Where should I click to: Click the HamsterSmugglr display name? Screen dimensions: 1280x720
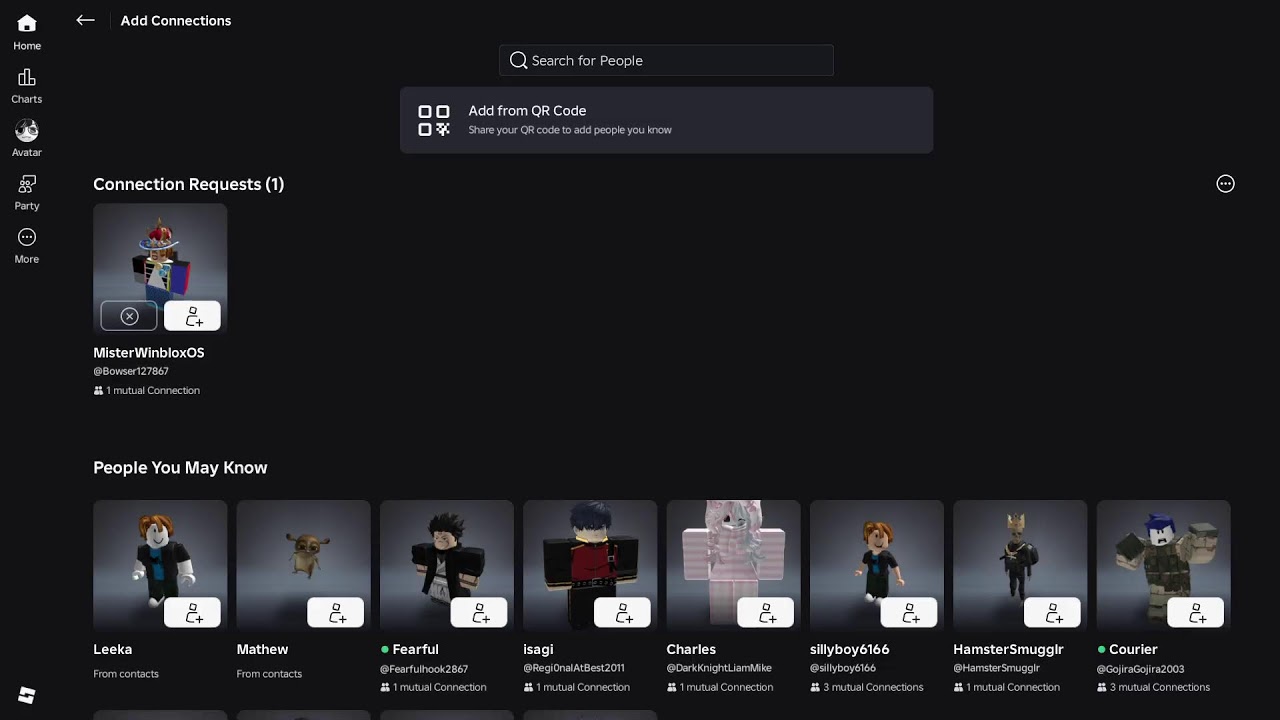point(1008,649)
